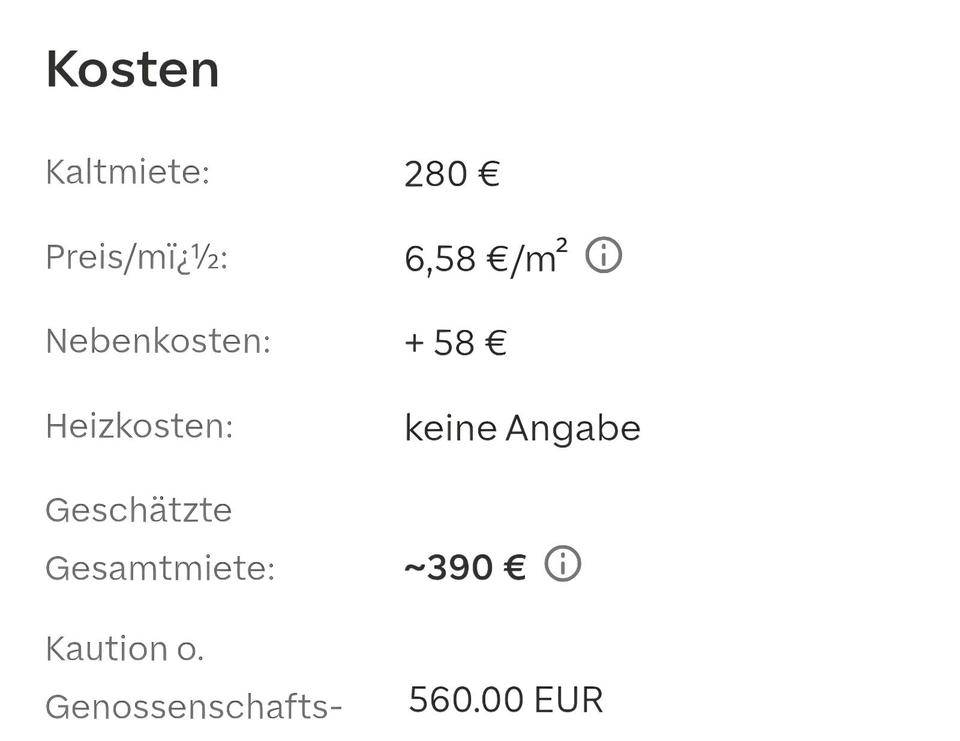Viewport: 960px width, 741px height.
Task: Click the bold ~390 € estimated rent
Action: pyautogui.click(x=464, y=567)
